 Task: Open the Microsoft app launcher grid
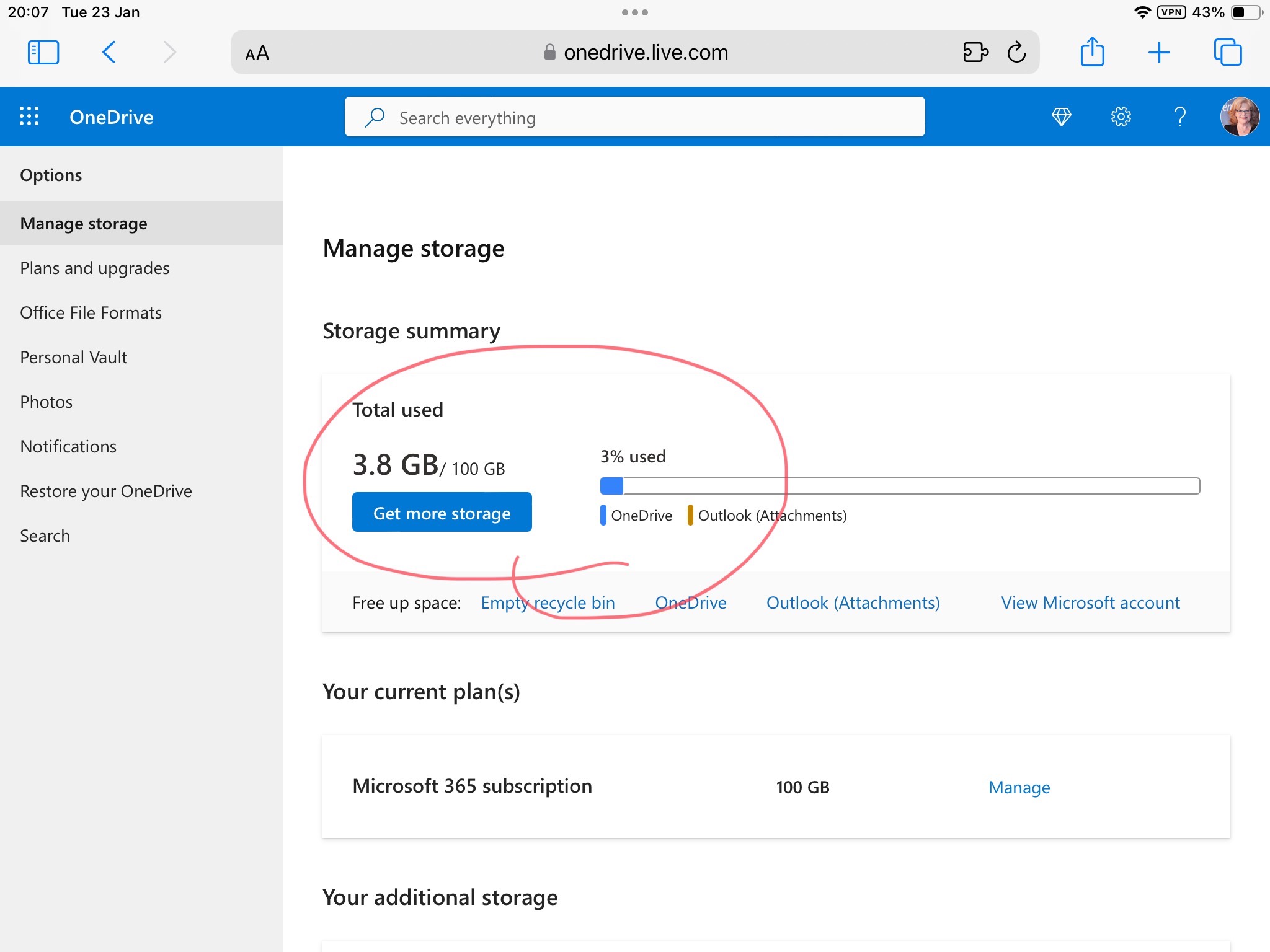point(29,117)
